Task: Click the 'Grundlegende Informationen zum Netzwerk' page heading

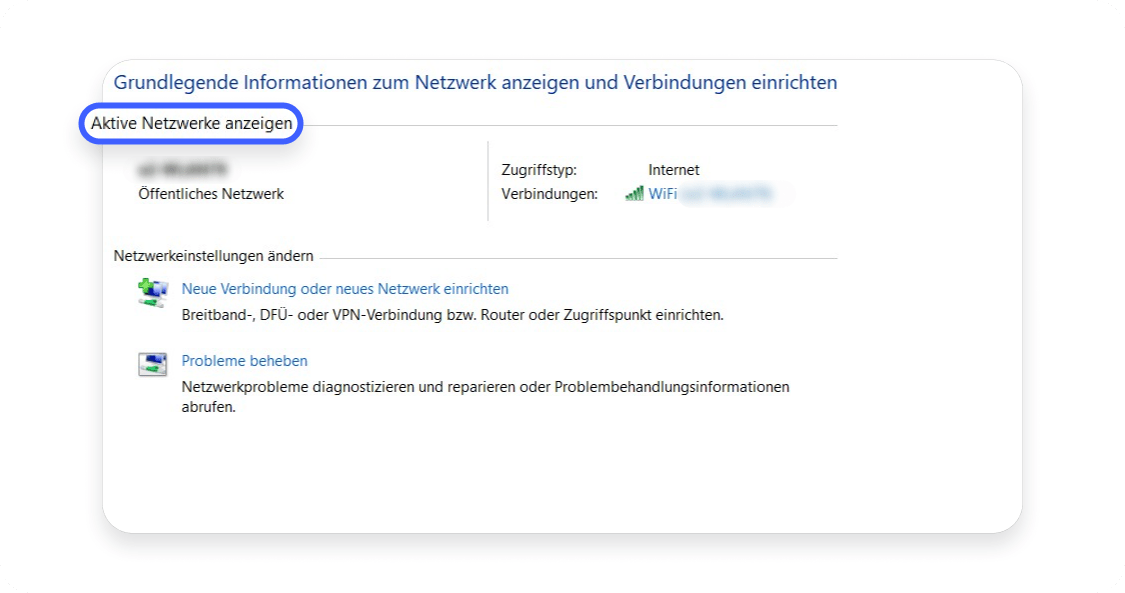Action: [x=475, y=82]
